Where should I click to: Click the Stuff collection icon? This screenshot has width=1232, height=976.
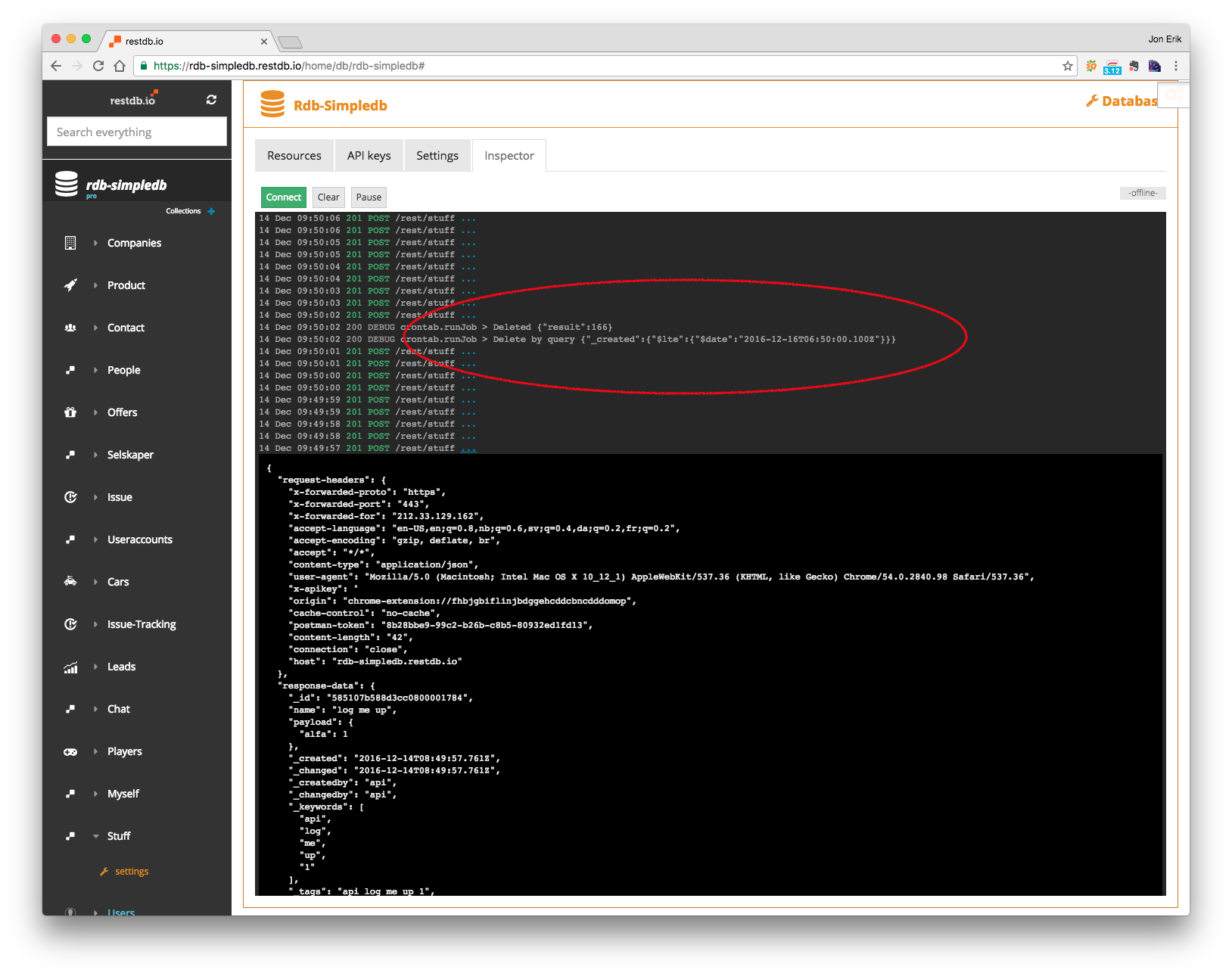70,836
